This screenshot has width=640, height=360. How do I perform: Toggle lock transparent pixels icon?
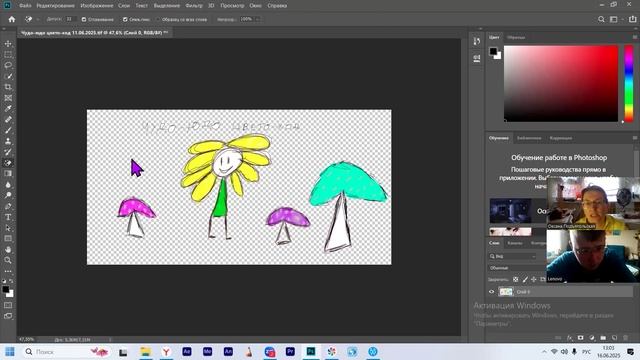click(516, 280)
